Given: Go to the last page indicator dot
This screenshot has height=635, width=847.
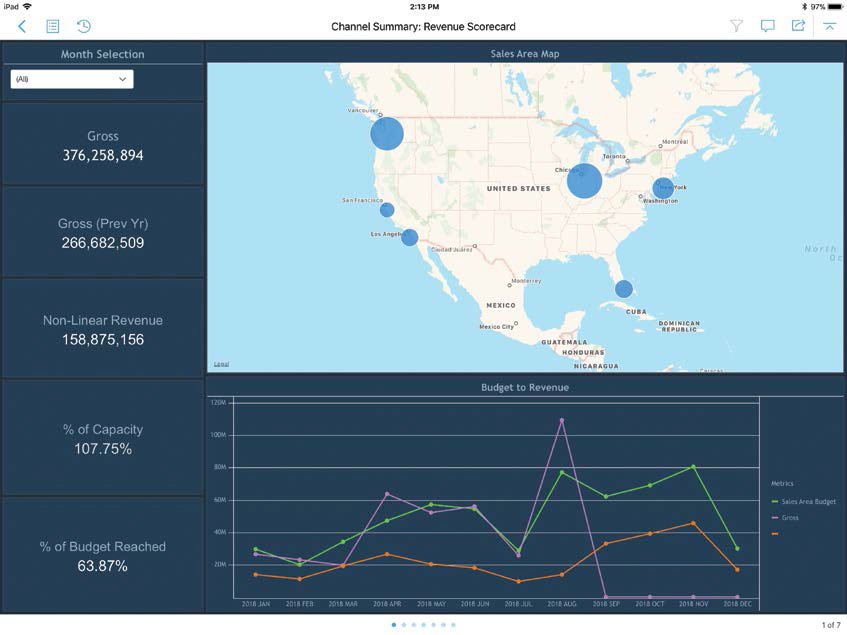Looking at the screenshot, I should point(453,625).
